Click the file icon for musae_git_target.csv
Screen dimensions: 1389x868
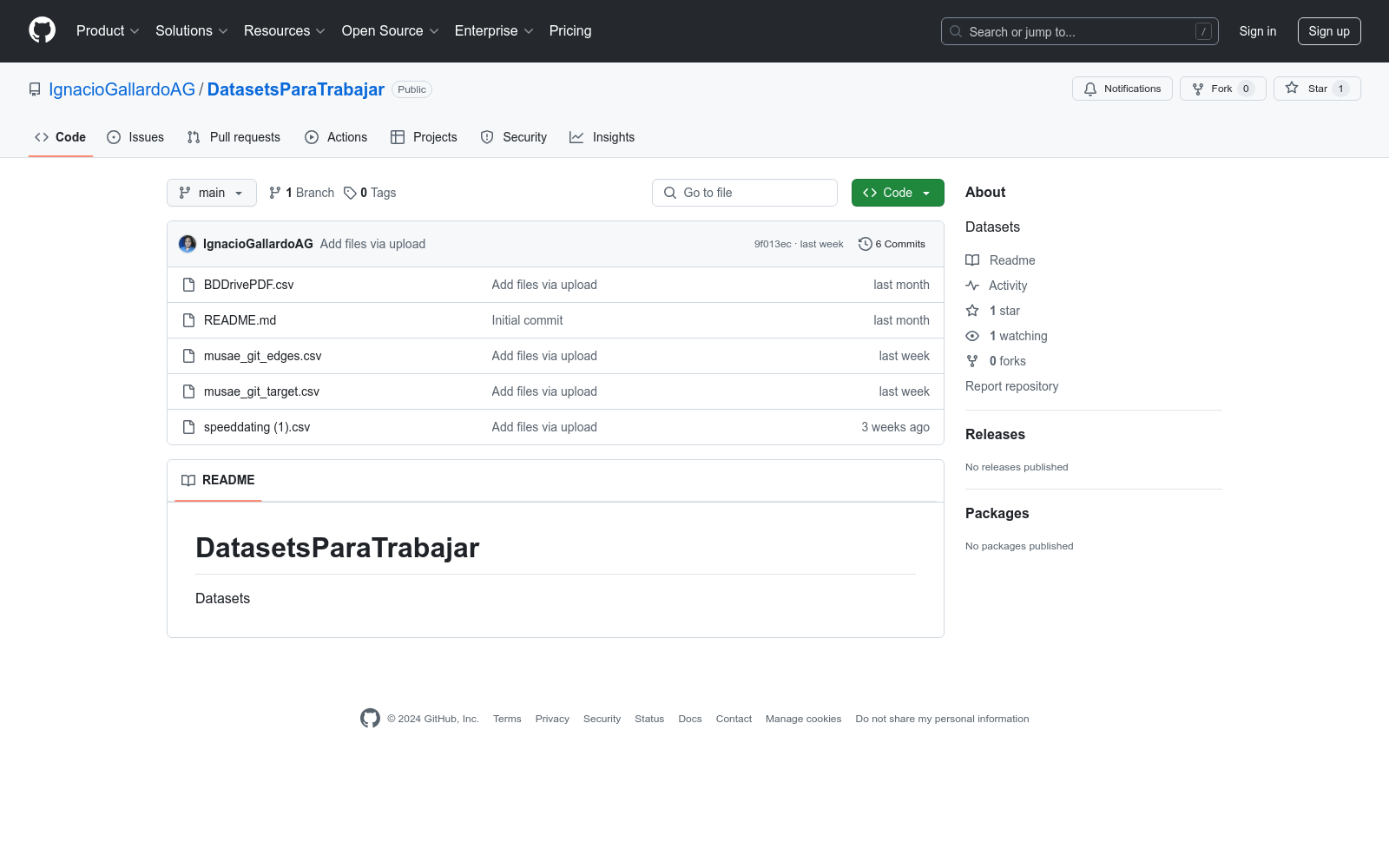[x=188, y=391]
